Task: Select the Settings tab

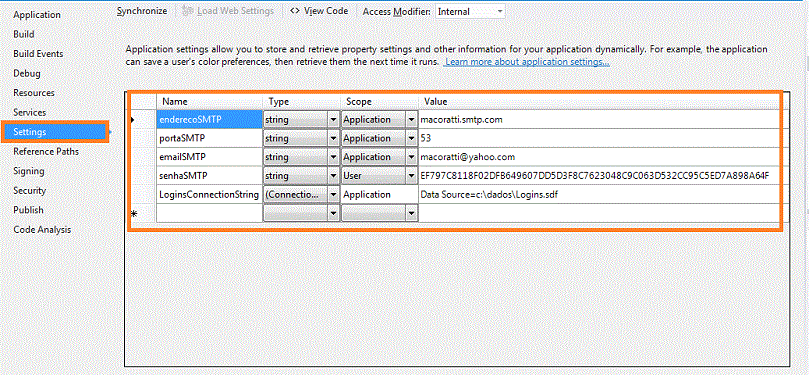Action: coord(54,132)
